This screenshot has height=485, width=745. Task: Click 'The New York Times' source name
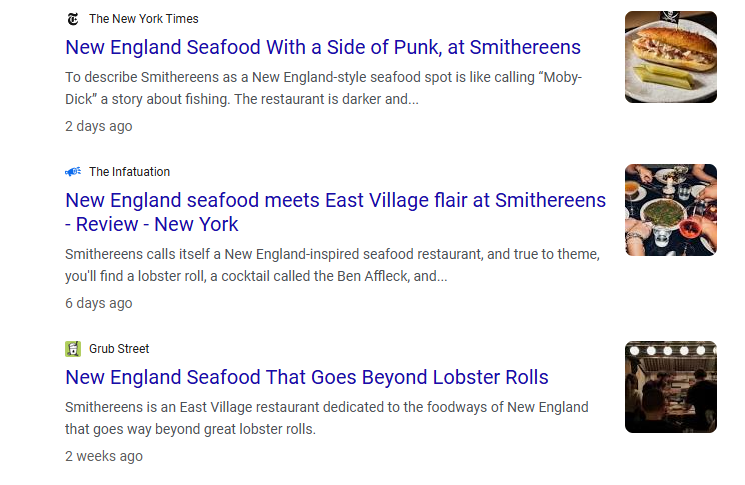point(143,19)
